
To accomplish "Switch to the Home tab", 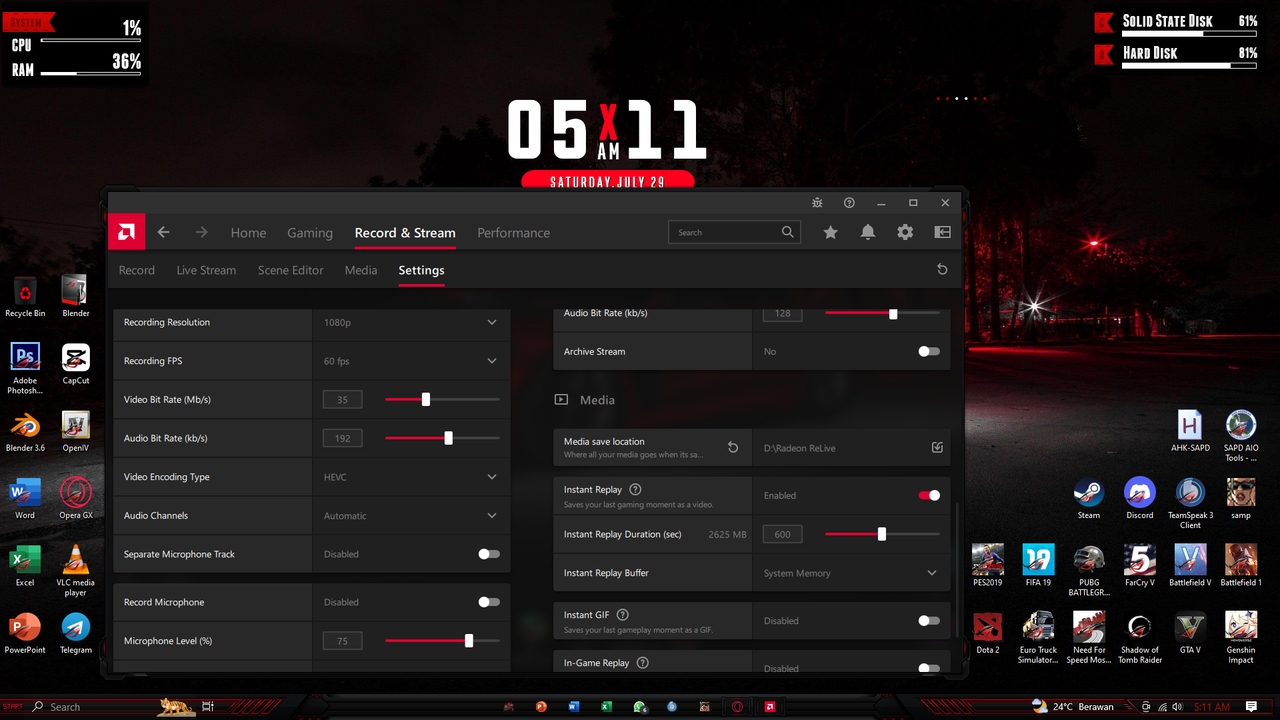I will pyautogui.click(x=248, y=233).
